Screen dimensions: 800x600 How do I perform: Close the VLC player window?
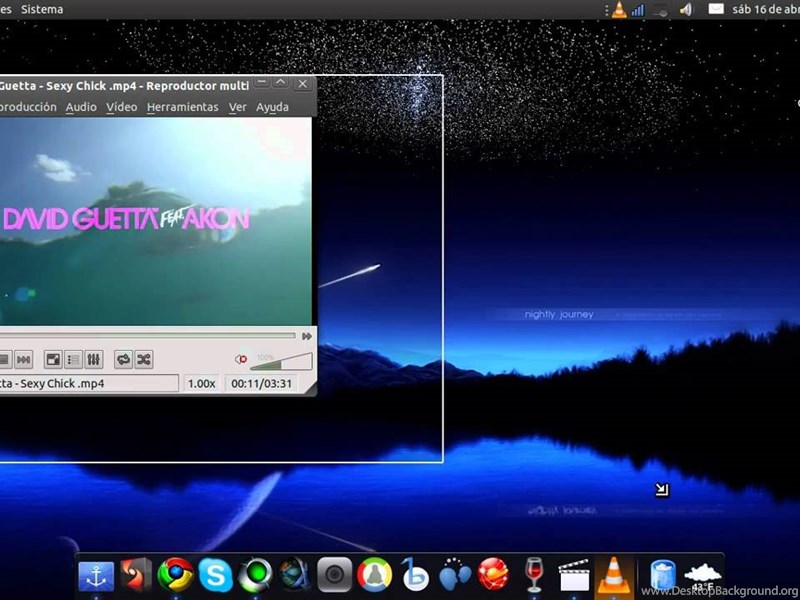coord(303,84)
